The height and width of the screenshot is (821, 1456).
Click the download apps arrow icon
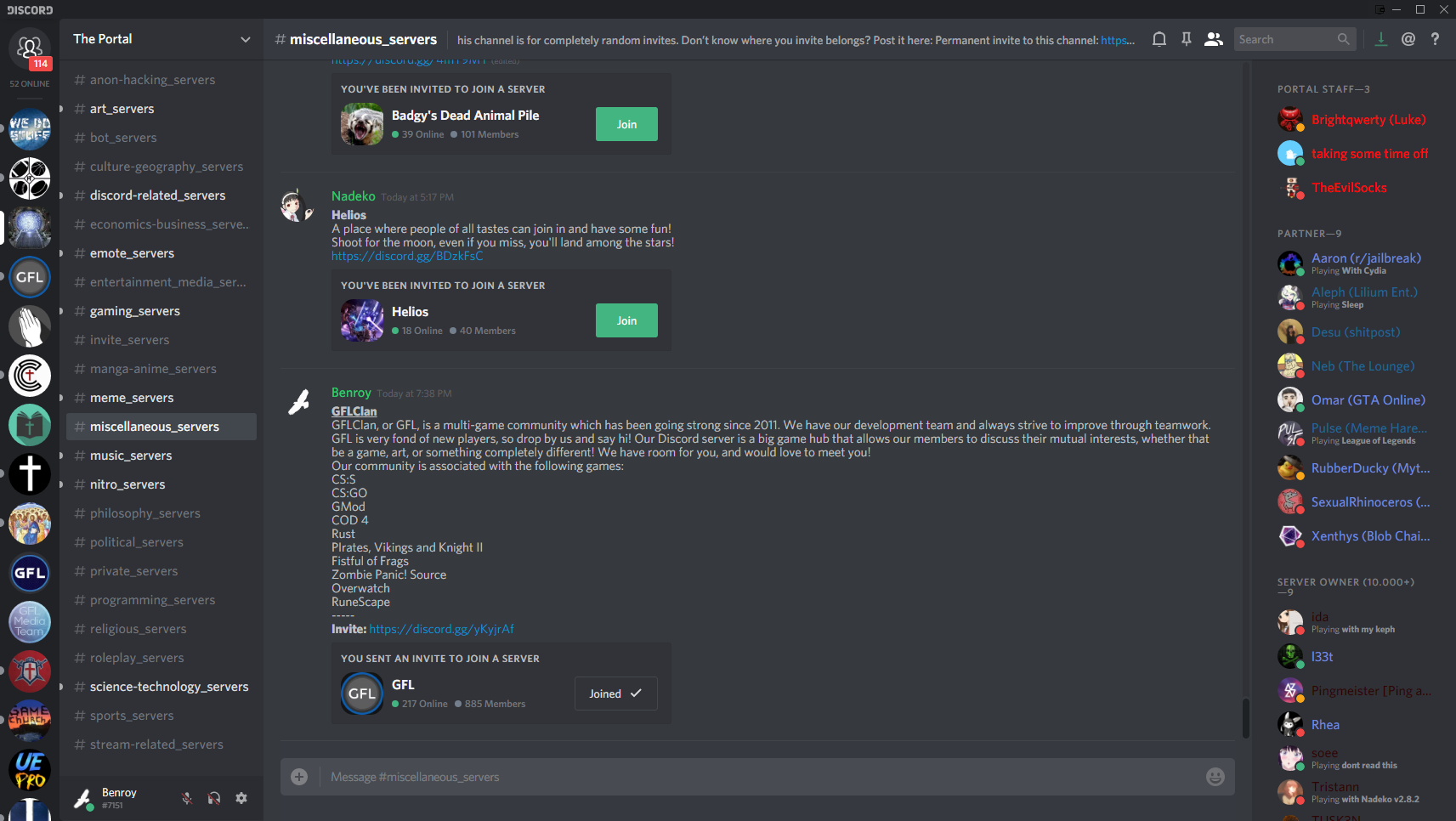(x=1381, y=39)
